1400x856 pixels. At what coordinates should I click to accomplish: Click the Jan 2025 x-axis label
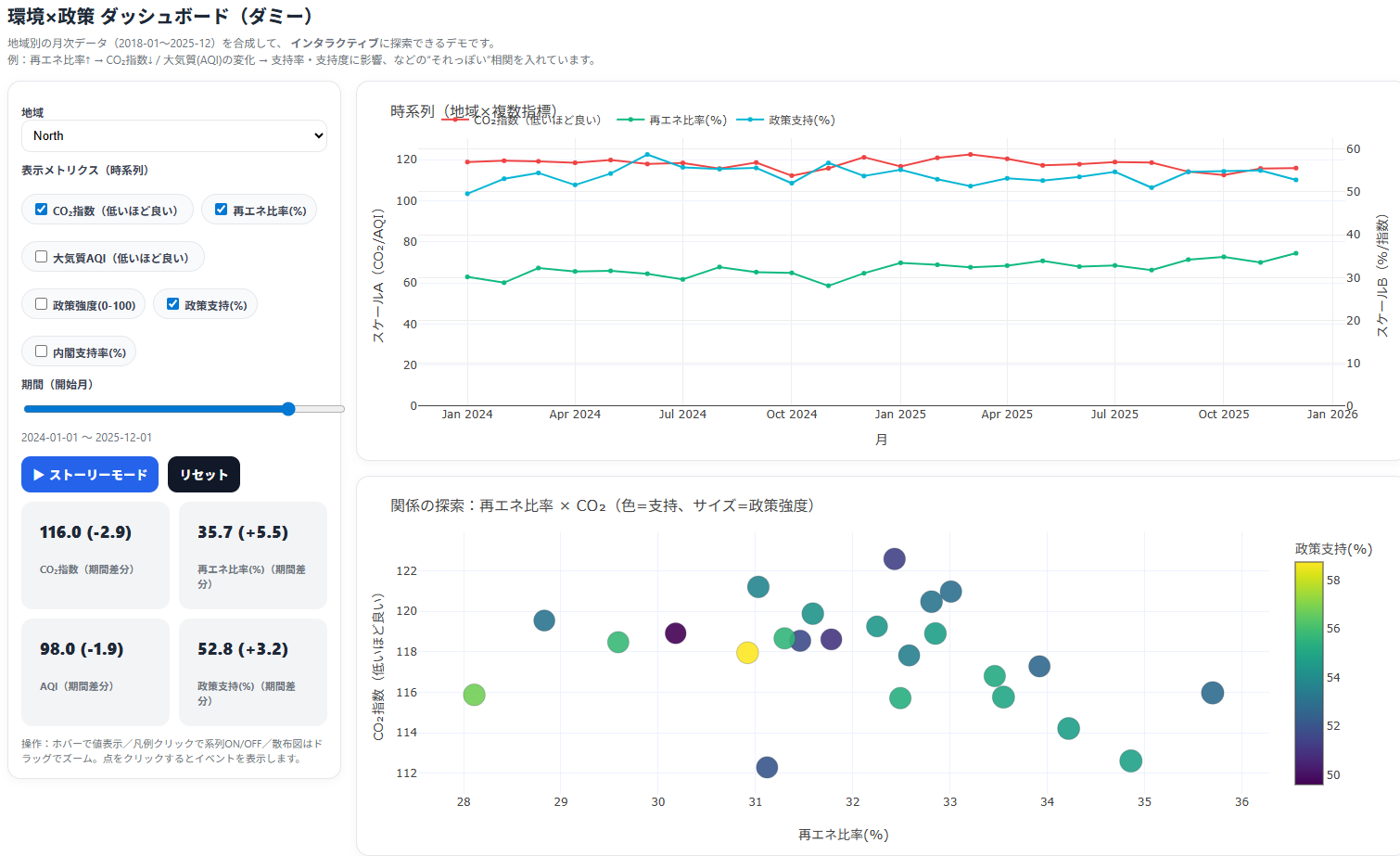[900, 415]
